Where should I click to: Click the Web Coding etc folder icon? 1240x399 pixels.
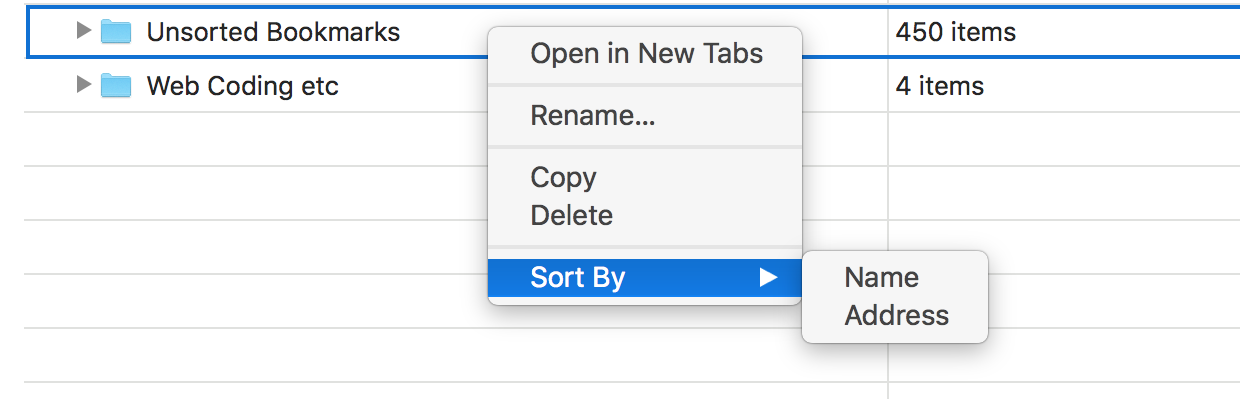[x=116, y=86]
